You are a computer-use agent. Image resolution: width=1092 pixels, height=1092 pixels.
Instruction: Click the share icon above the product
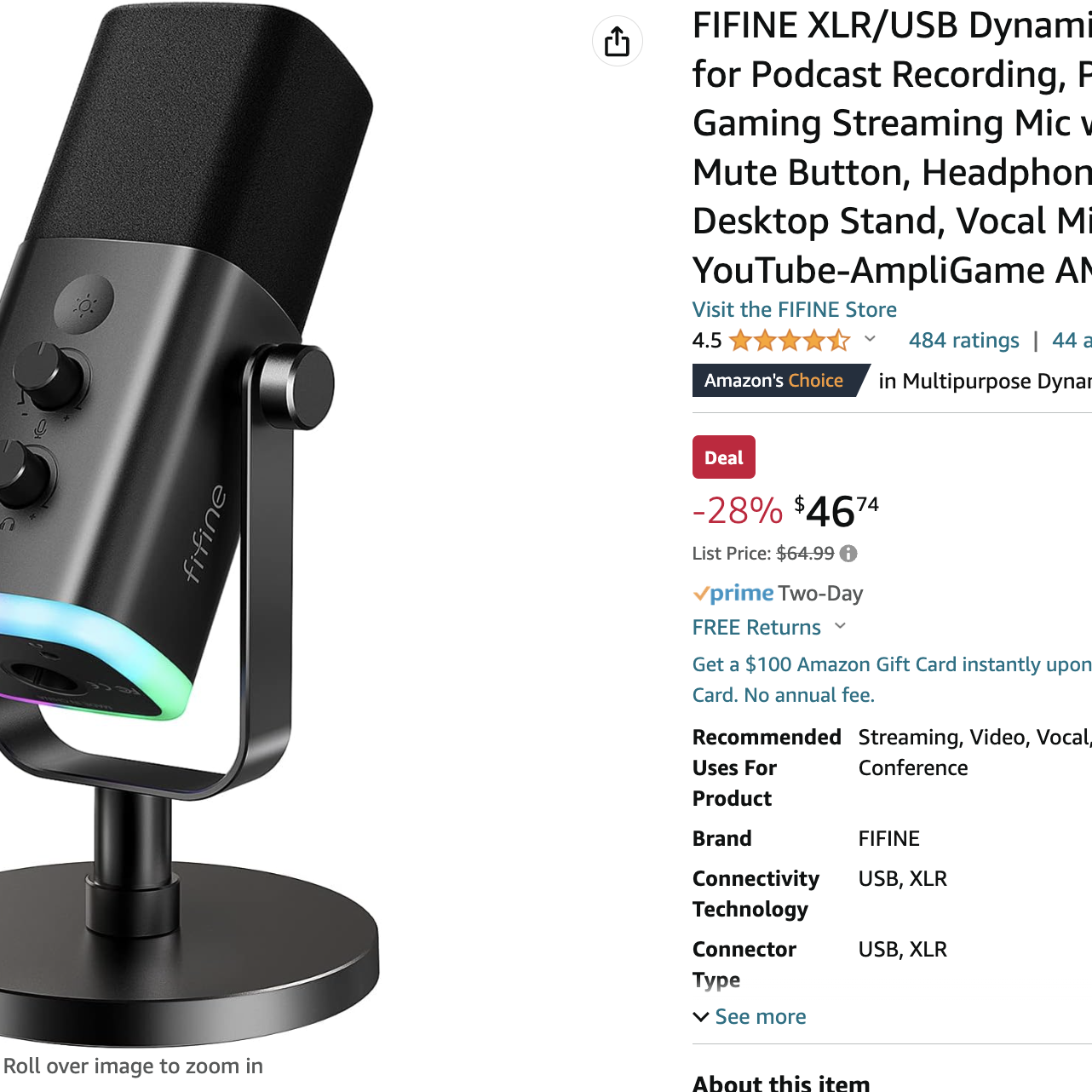(617, 41)
